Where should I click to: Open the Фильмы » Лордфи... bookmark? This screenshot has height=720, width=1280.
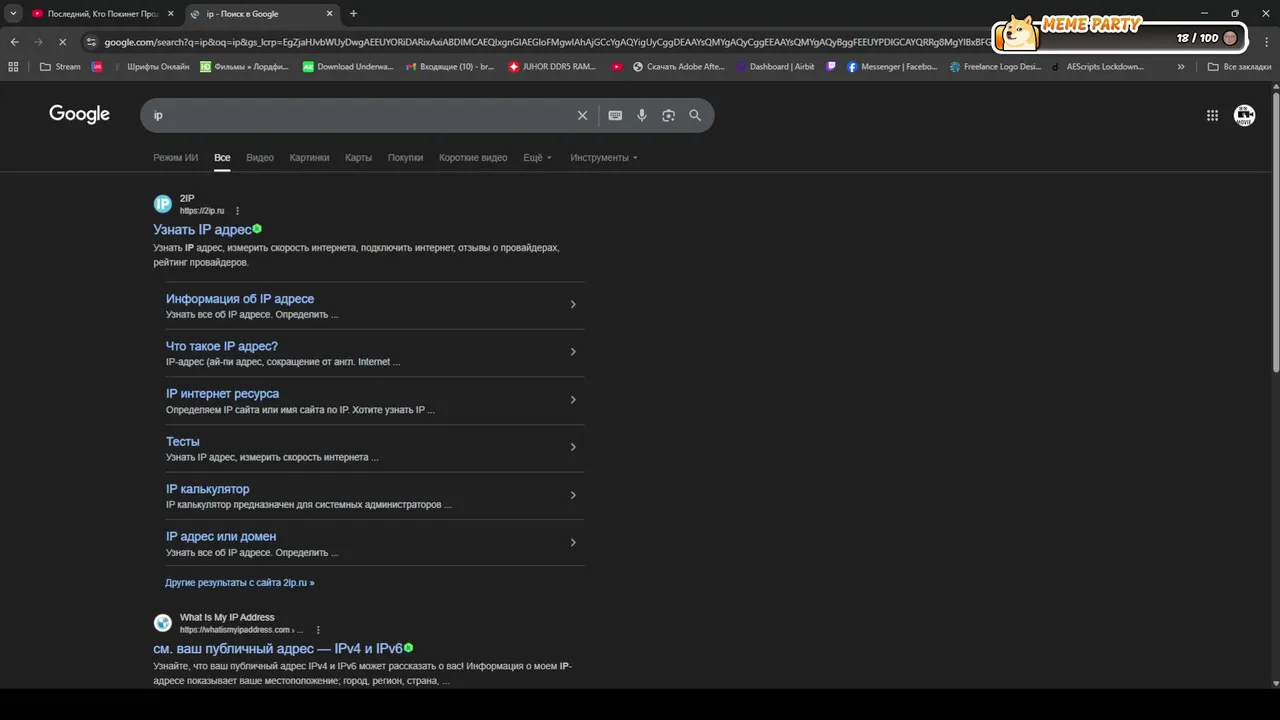[x=245, y=67]
